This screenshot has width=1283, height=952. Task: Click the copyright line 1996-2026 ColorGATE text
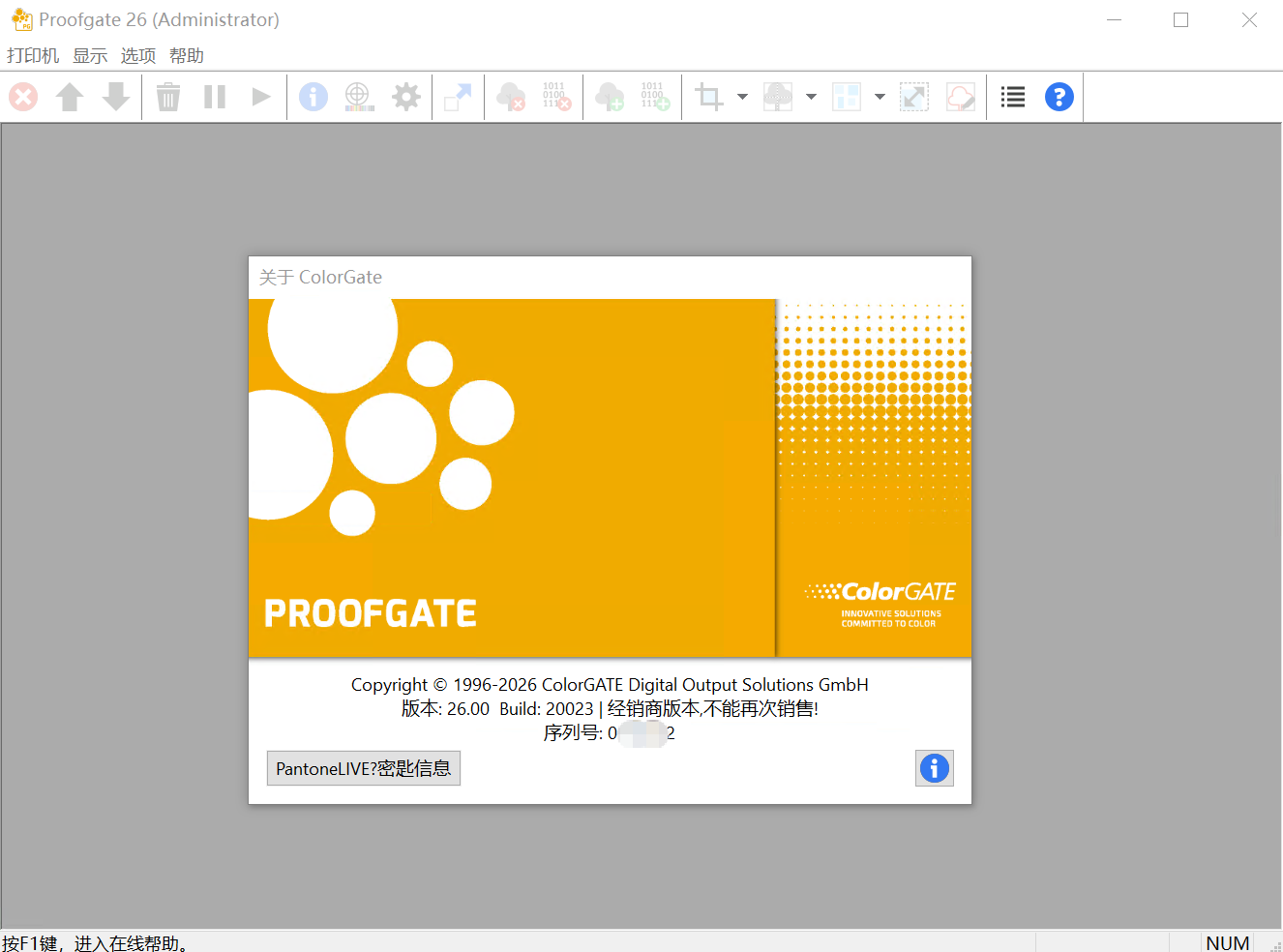pyautogui.click(x=610, y=685)
